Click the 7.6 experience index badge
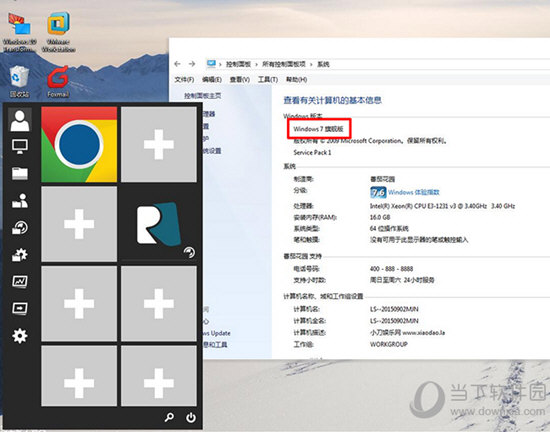Screen dimensions: 550x432 378,192
